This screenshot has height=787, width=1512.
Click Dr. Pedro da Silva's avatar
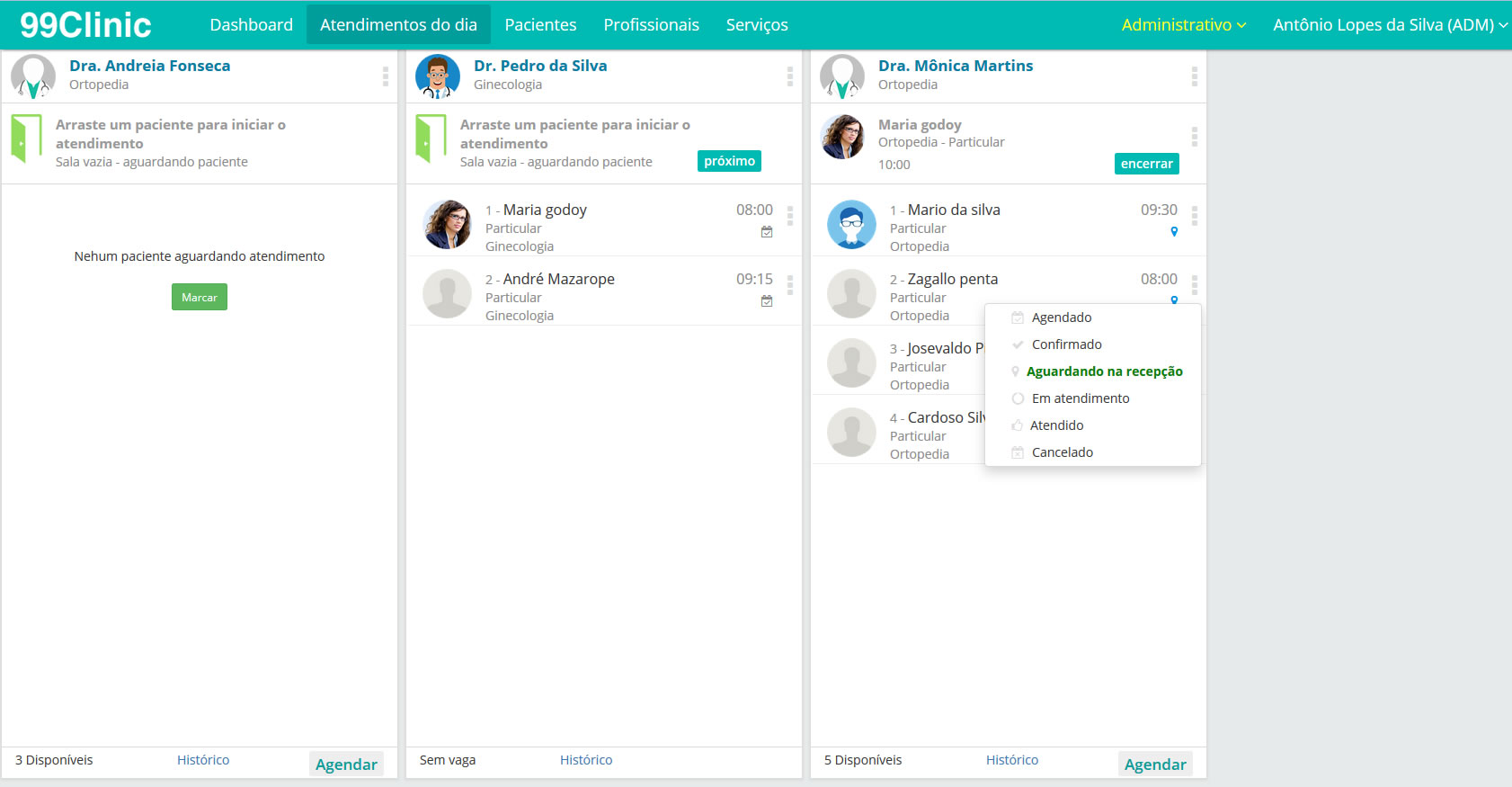point(438,76)
